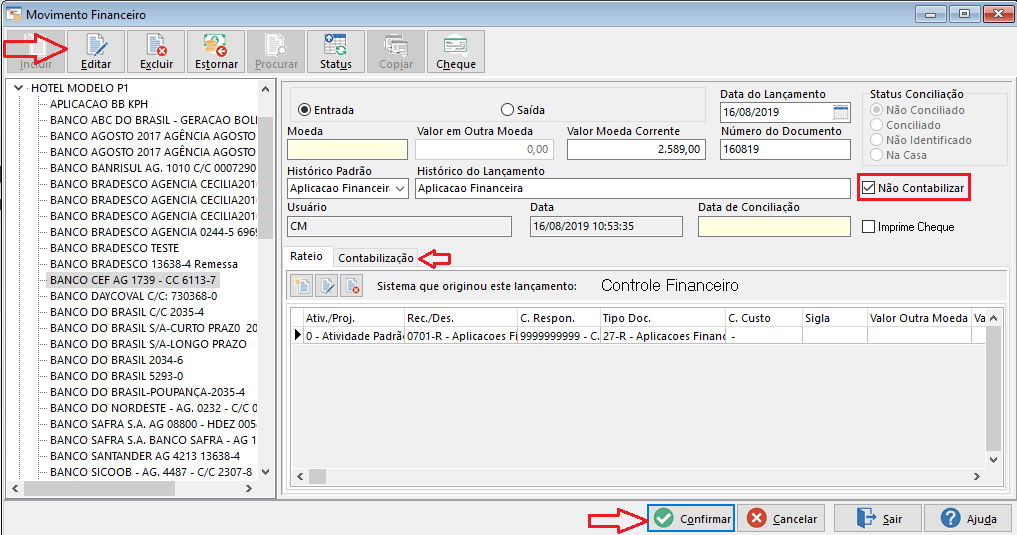
Task: Click the rateio grid scroll down arrow
Action: pos(993,460)
